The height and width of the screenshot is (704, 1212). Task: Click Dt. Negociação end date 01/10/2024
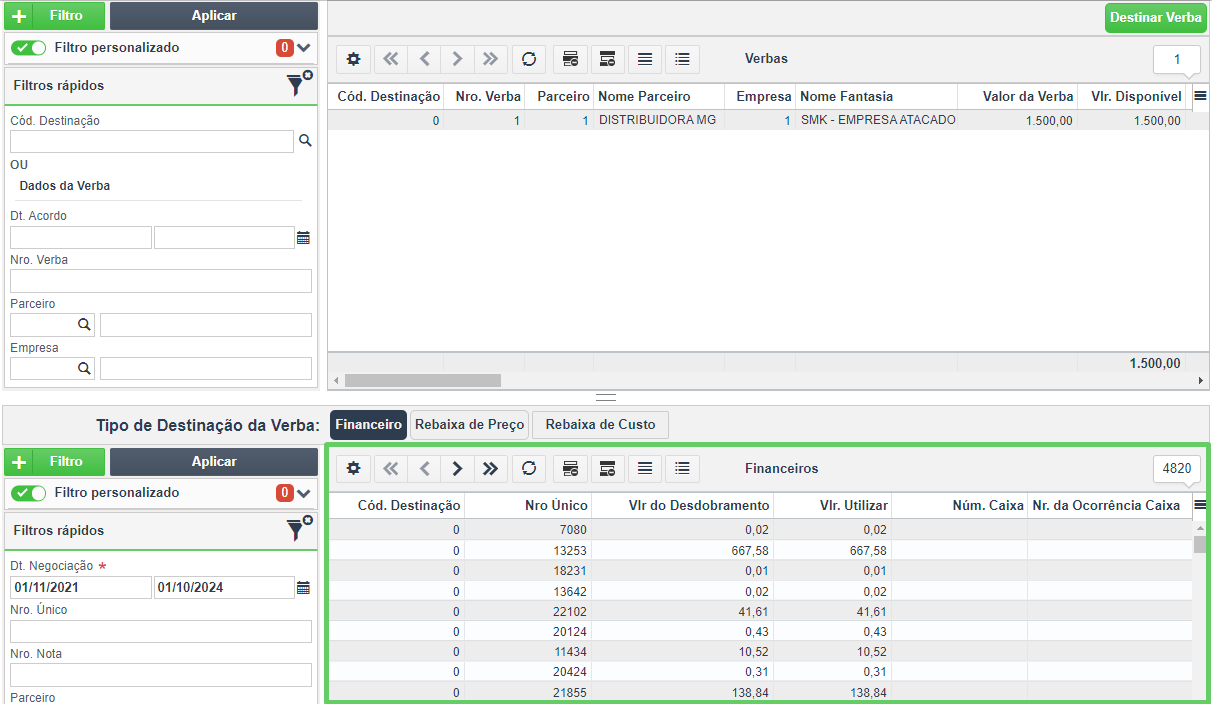coord(224,588)
